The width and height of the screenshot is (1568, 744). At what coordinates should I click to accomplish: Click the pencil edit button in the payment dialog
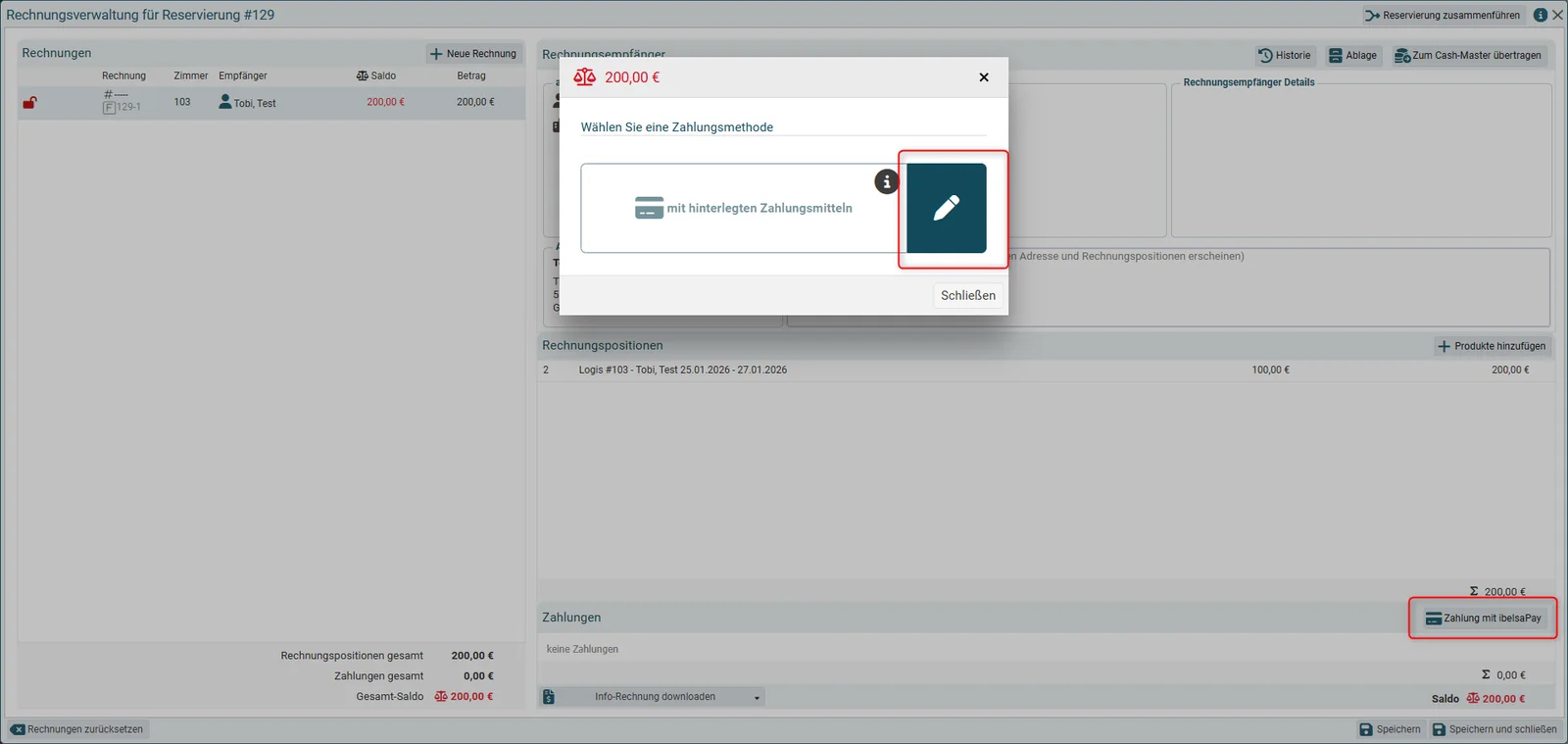click(946, 208)
